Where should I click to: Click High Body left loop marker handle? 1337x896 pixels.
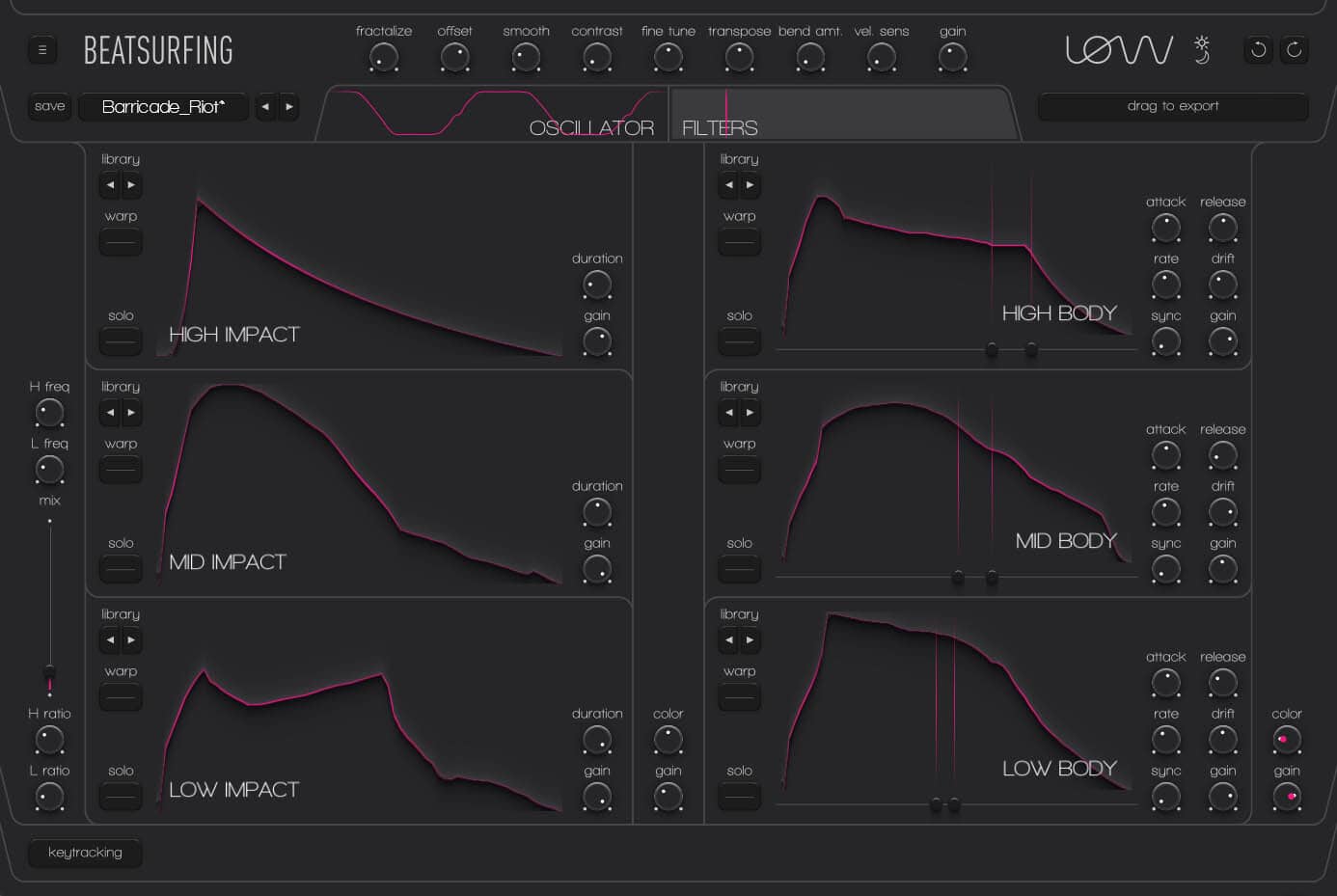(x=992, y=349)
